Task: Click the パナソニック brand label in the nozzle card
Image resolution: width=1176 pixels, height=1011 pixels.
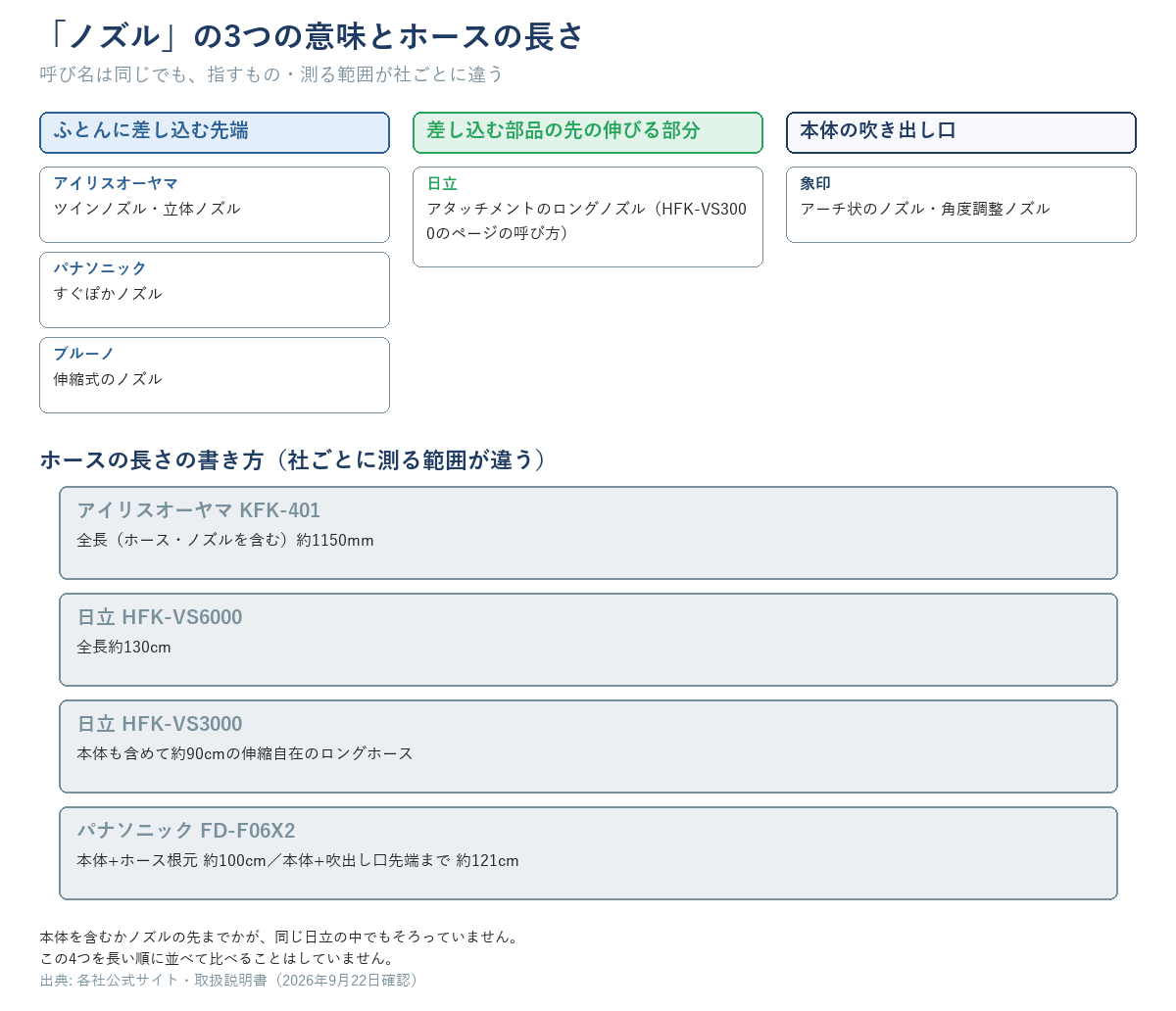Action: coord(100,268)
